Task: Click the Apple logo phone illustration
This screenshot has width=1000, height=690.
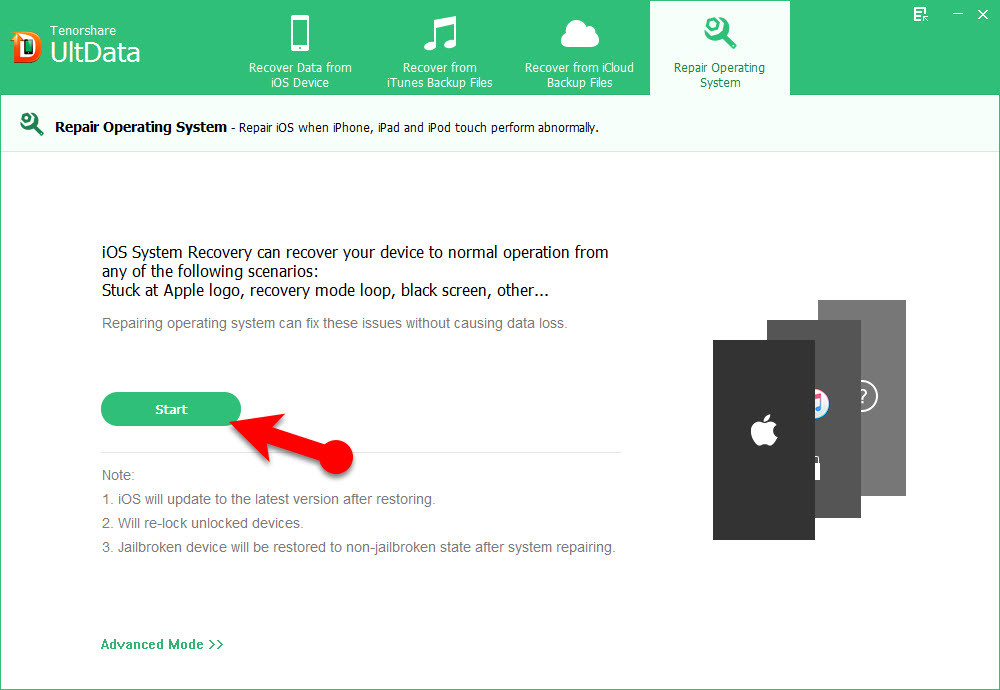Action: [763, 439]
